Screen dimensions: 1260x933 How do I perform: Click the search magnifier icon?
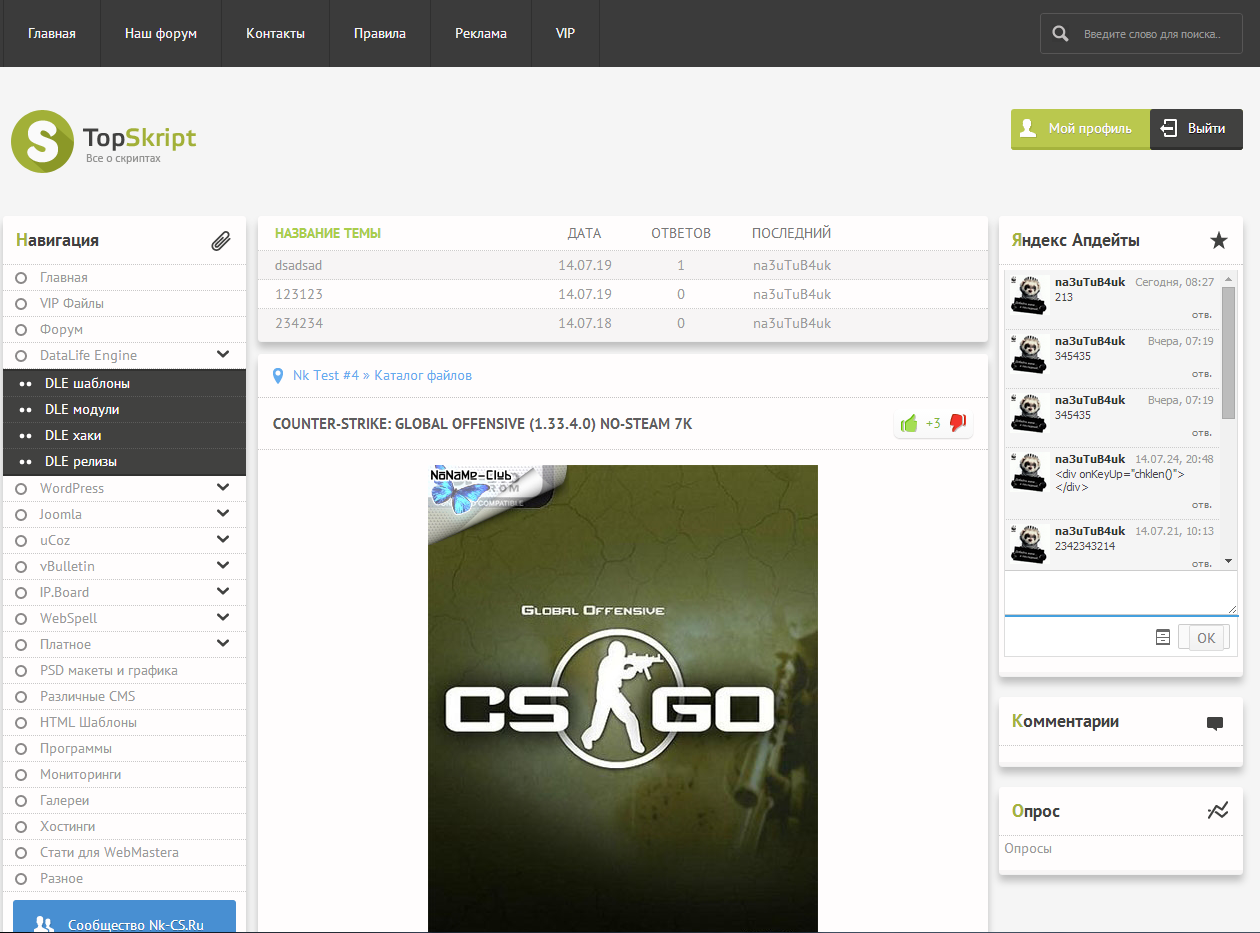pyautogui.click(x=1060, y=34)
